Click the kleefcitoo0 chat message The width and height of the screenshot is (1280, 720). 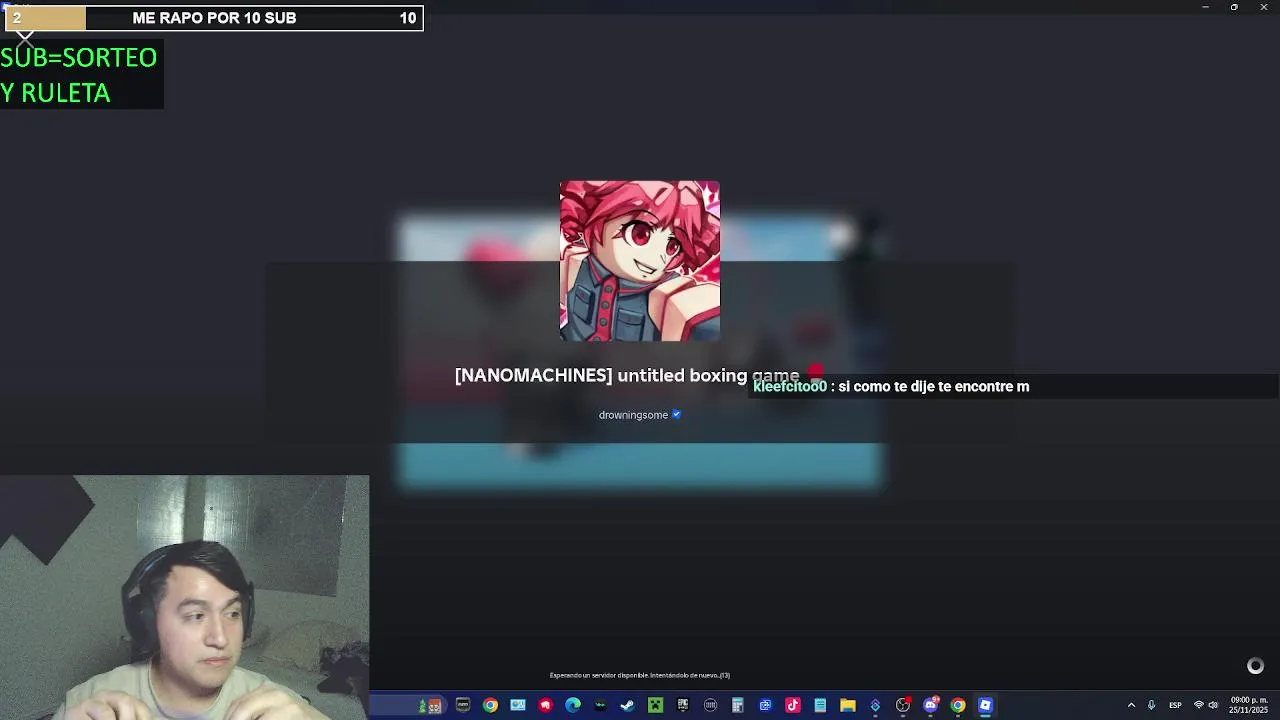coord(891,386)
